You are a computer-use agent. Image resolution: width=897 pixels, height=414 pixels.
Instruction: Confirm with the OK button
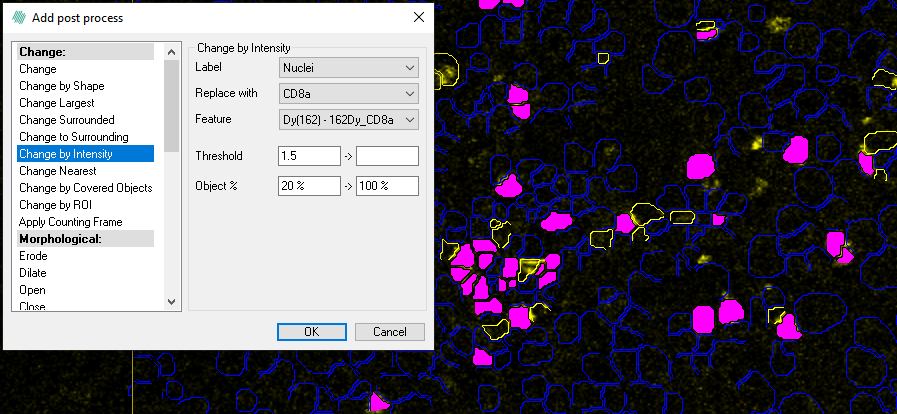click(312, 332)
